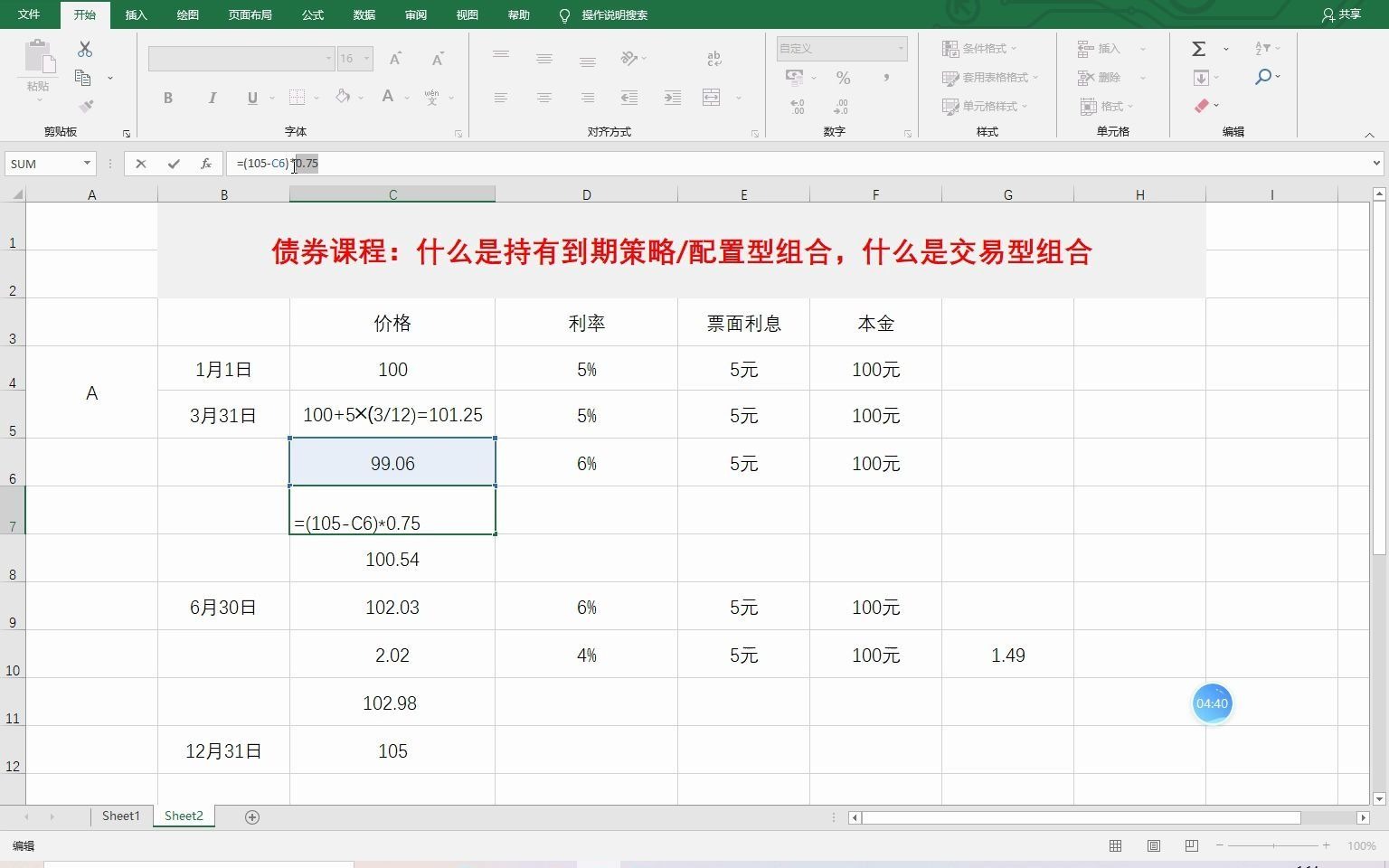Click the Align Right icon

pyautogui.click(x=588, y=98)
